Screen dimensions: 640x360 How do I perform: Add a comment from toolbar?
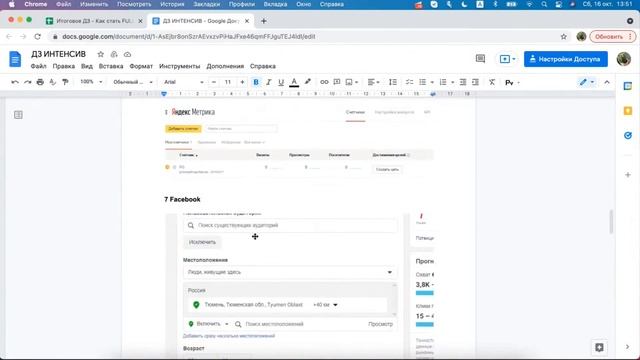tap(337, 82)
